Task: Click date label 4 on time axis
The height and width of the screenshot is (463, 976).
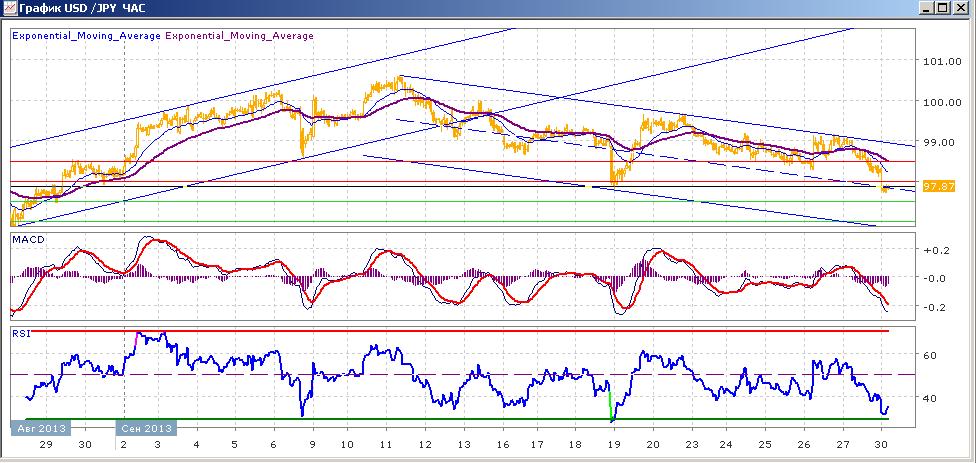Action: 196,446
